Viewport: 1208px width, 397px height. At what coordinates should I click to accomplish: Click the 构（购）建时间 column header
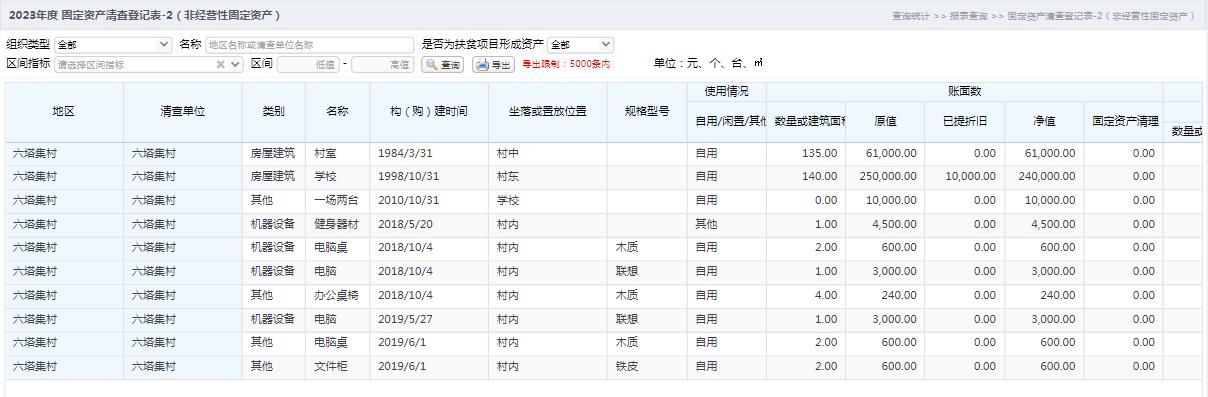(429, 112)
